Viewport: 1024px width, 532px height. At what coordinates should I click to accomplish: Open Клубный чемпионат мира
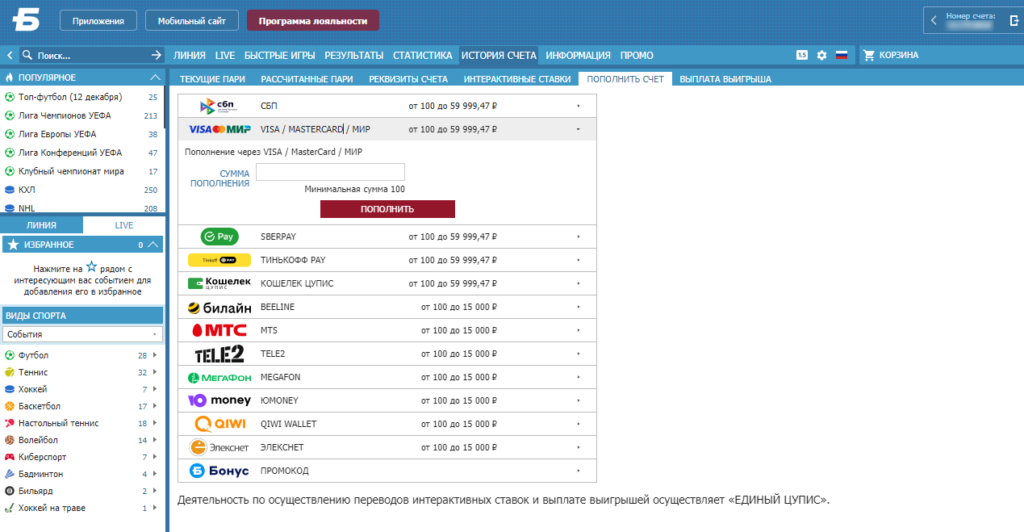[x=82, y=171]
